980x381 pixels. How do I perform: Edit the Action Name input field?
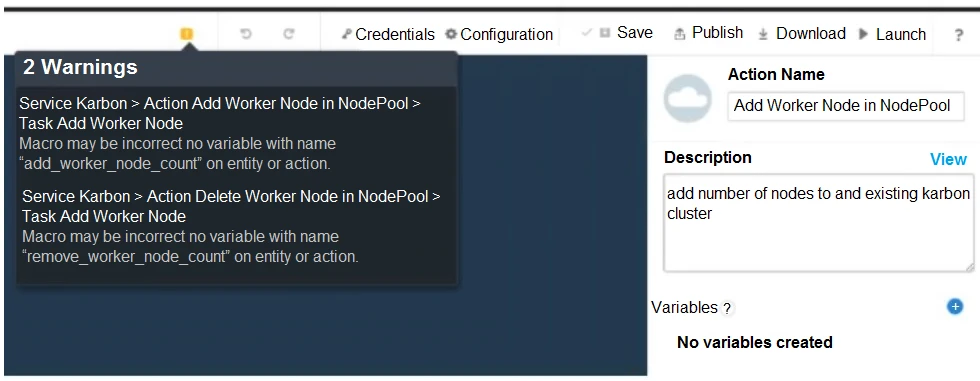tap(846, 106)
